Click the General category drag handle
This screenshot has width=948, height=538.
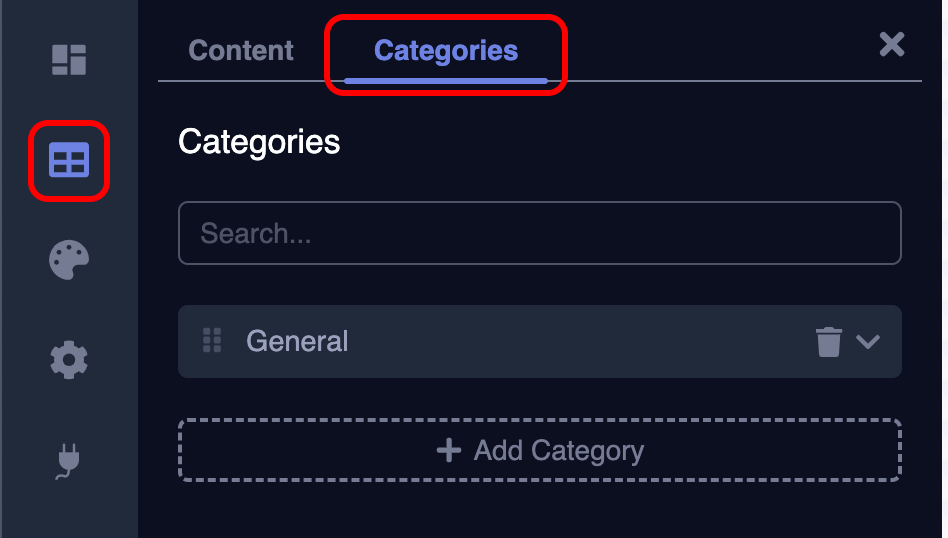click(x=212, y=341)
